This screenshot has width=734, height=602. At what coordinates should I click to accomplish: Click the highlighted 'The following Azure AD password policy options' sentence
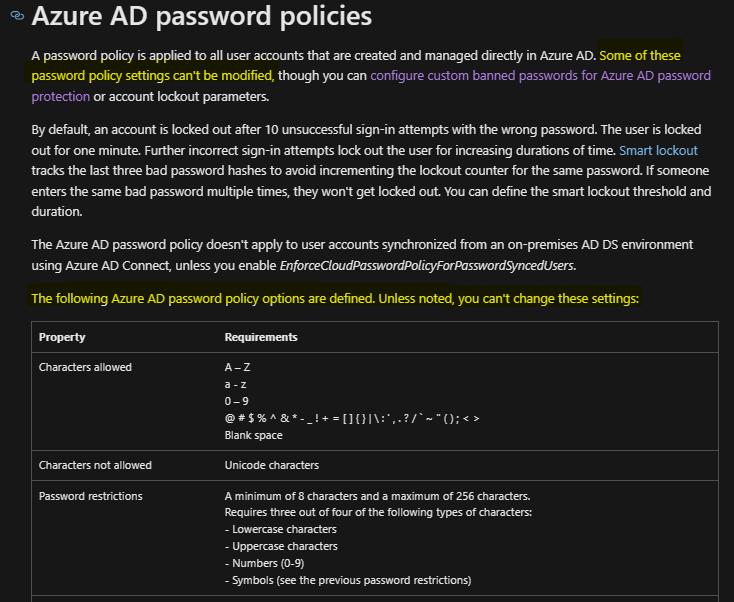click(335, 299)
